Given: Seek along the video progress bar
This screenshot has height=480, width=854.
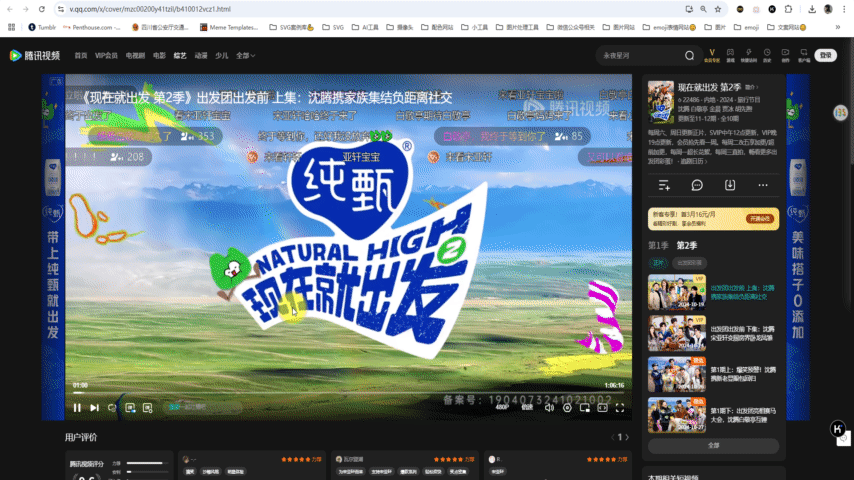Looking at the screenshot, I should [349, 392].
